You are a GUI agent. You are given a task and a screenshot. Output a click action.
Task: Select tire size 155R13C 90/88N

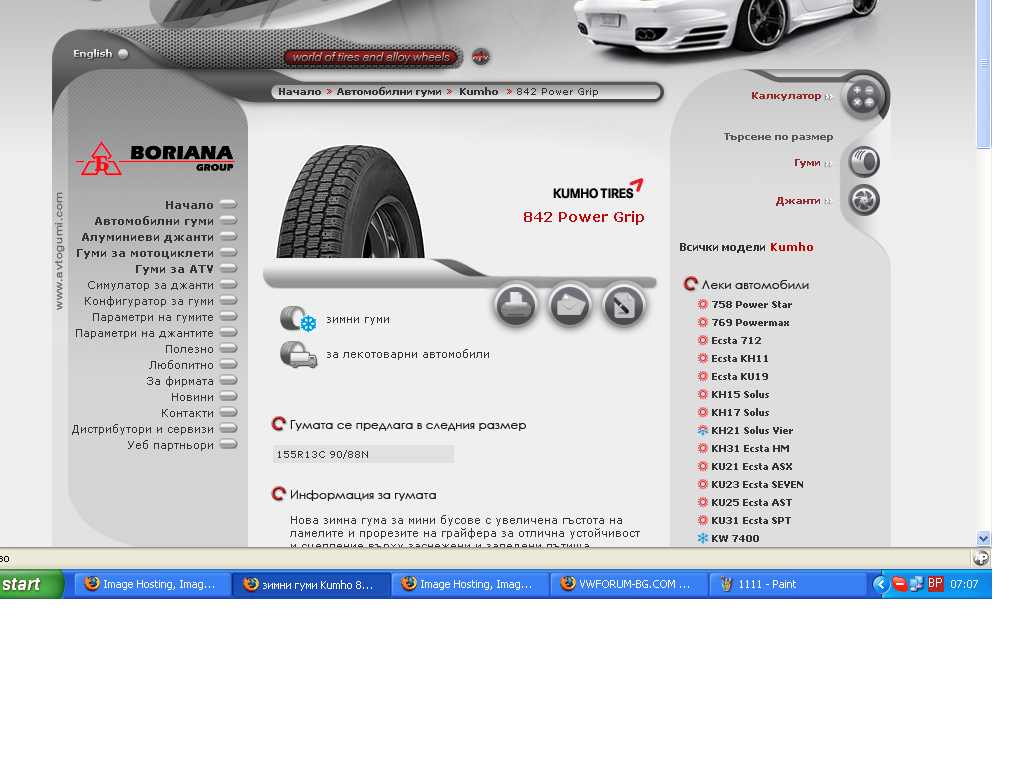click(x=362, y=455)
